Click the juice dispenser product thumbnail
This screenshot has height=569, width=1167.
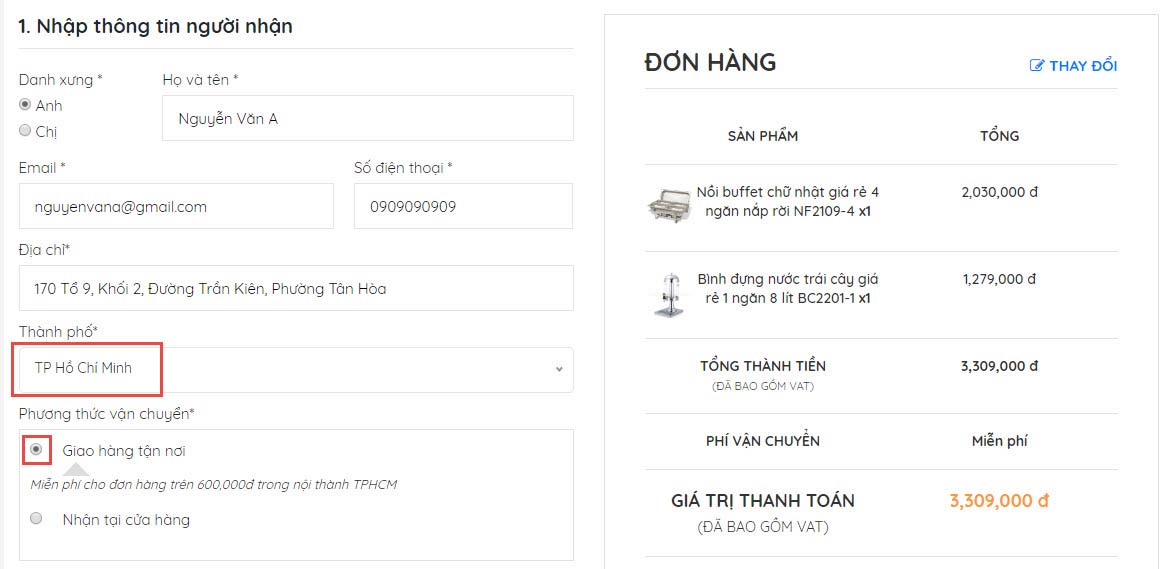tap(668, 293)
